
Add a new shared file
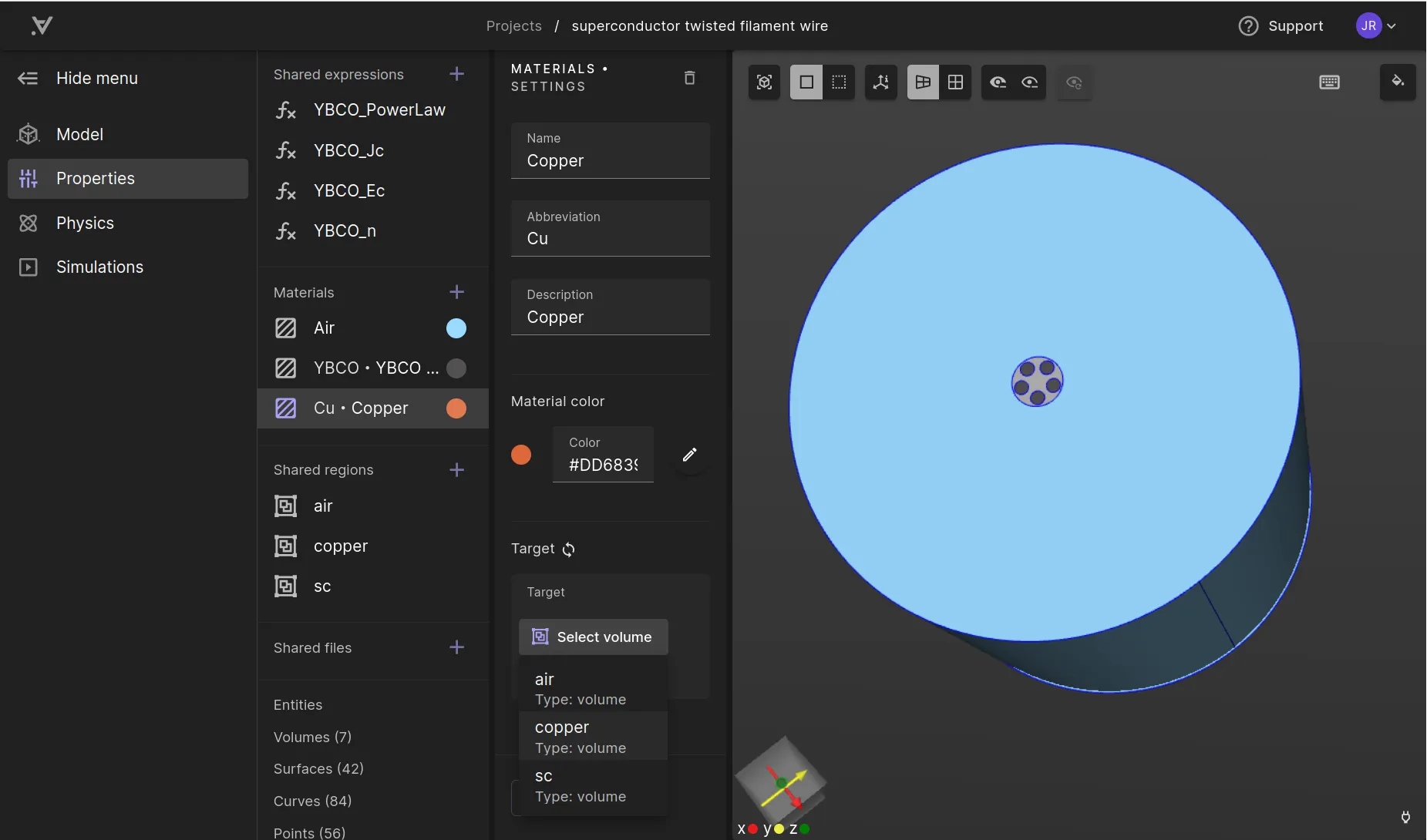click(x=456, y=647)
